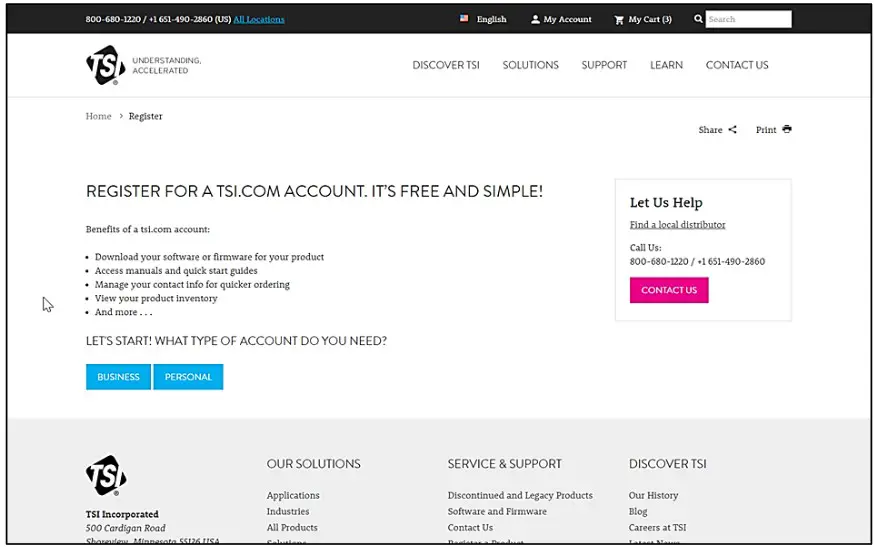
Task: Click the 'View your product inventory' bullet
Action: point(156,298)
